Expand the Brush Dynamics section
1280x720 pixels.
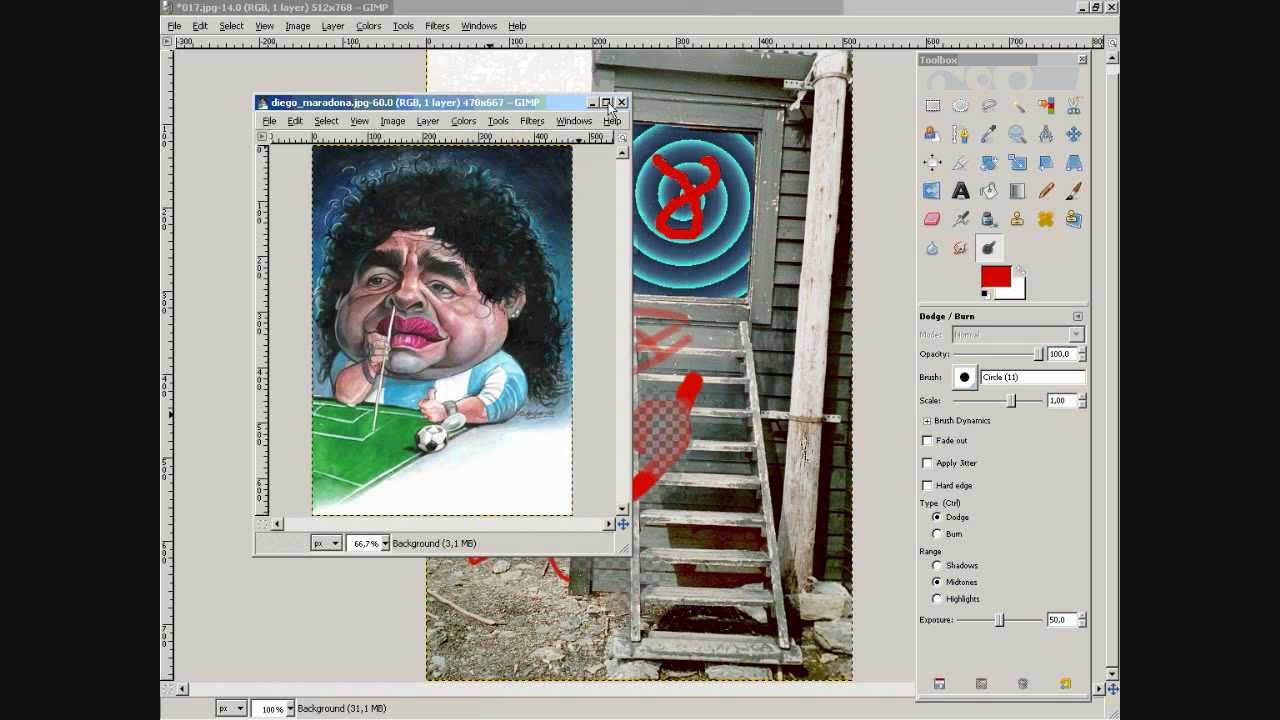(927, 421)
